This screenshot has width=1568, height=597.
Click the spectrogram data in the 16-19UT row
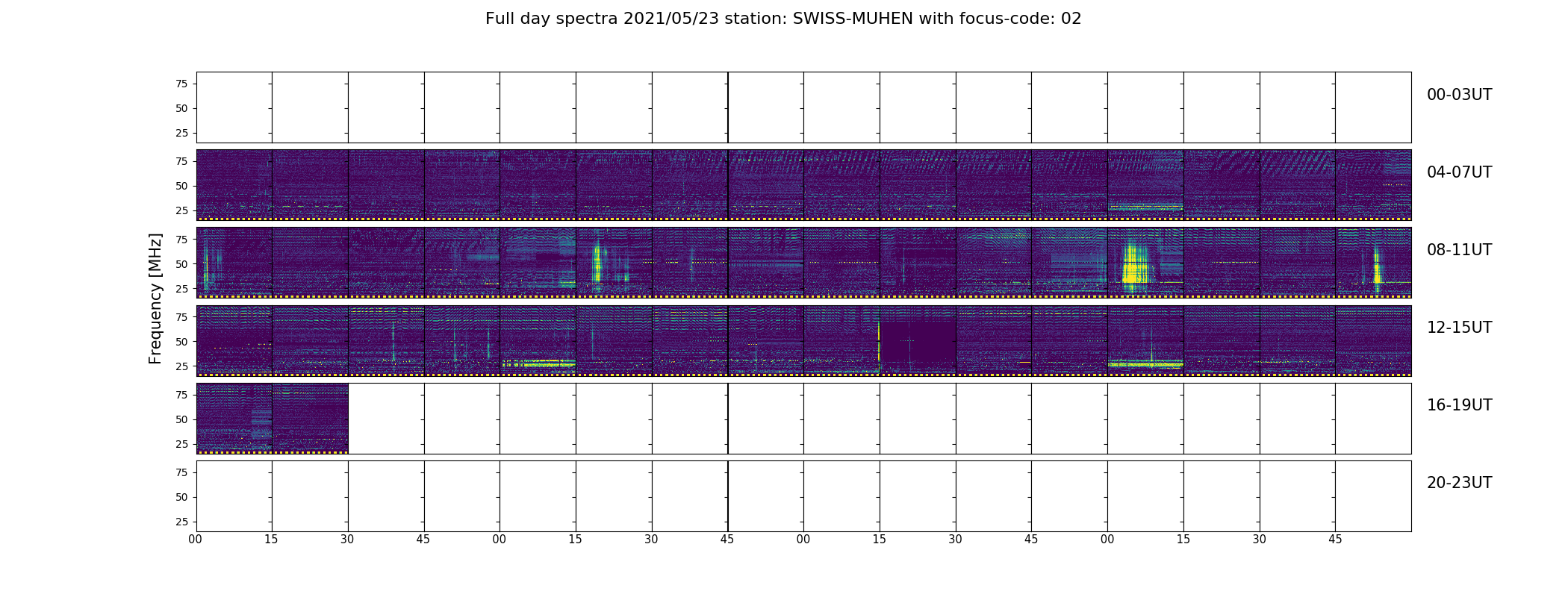coord(272,418)
